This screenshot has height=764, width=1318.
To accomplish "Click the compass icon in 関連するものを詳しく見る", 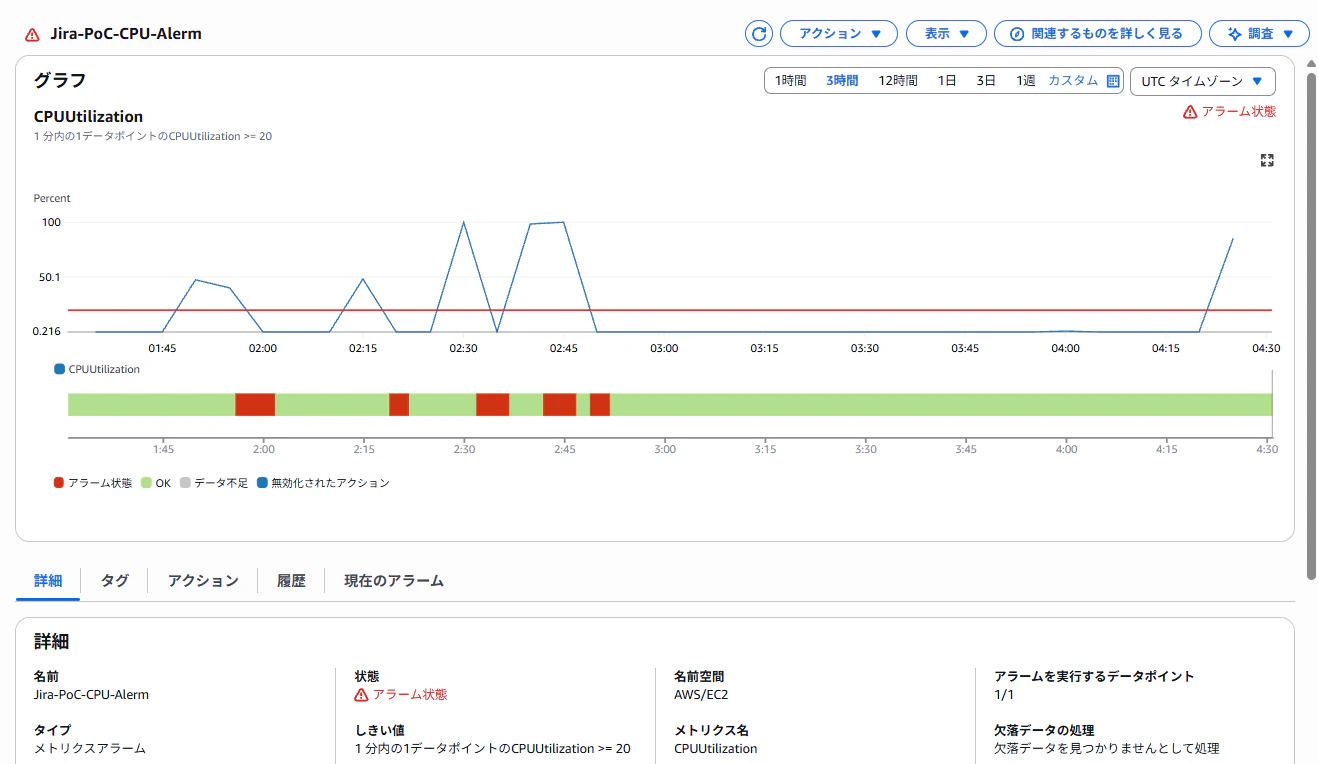I will pos(1017,33).
